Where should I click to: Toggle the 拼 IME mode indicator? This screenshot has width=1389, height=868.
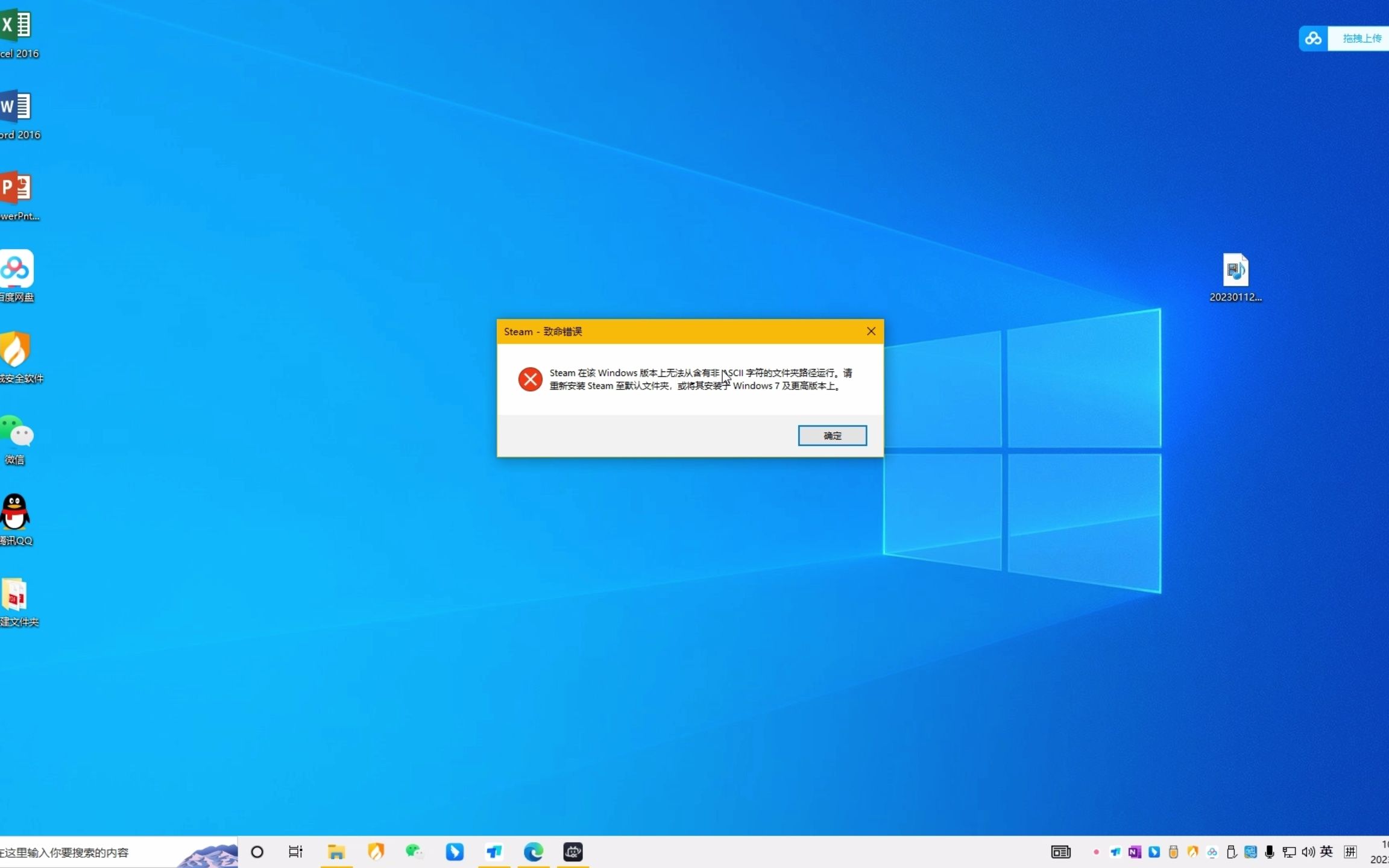point(1350,852)
